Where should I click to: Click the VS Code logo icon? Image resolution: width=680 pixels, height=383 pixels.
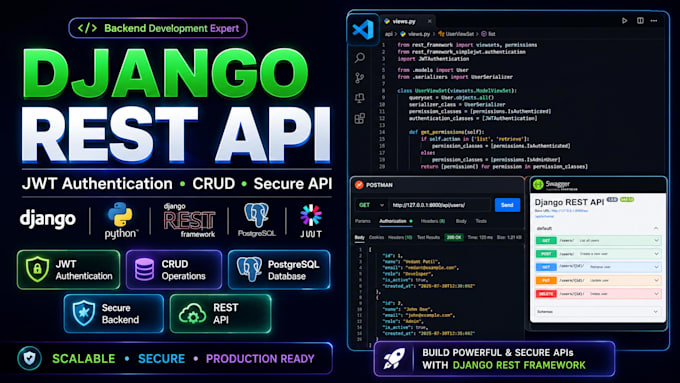[363, 29]
